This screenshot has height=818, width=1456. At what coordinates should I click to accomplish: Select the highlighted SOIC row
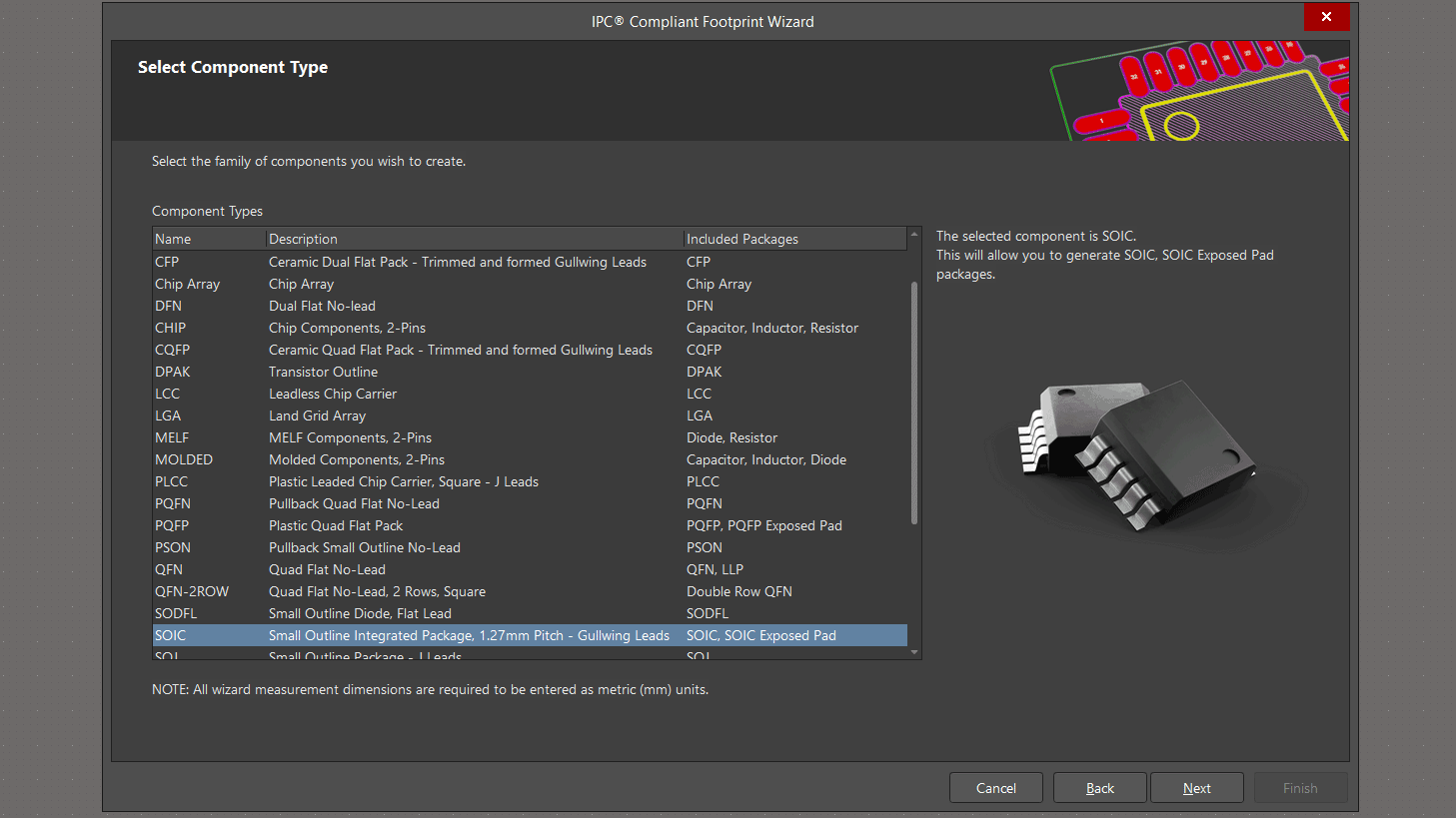coord(171,635)
